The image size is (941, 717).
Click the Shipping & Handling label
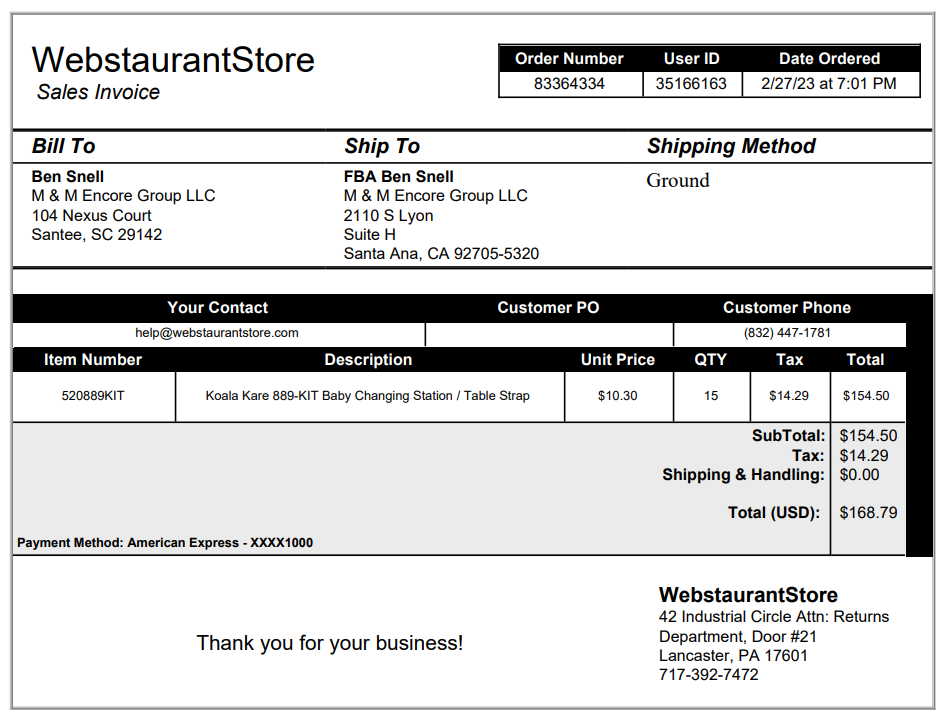pyautogui.click(x=744, y=475)
